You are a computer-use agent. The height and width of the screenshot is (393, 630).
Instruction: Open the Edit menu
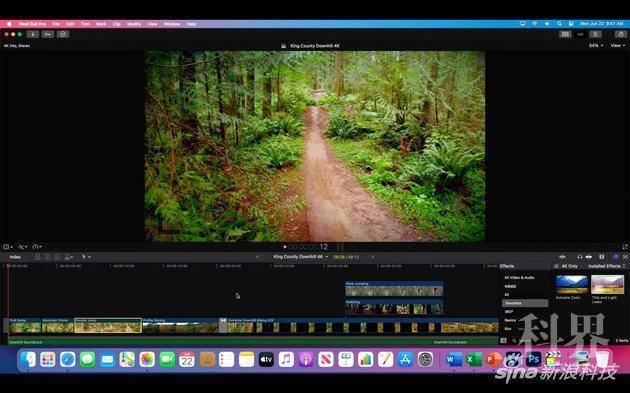pos(70,24)
